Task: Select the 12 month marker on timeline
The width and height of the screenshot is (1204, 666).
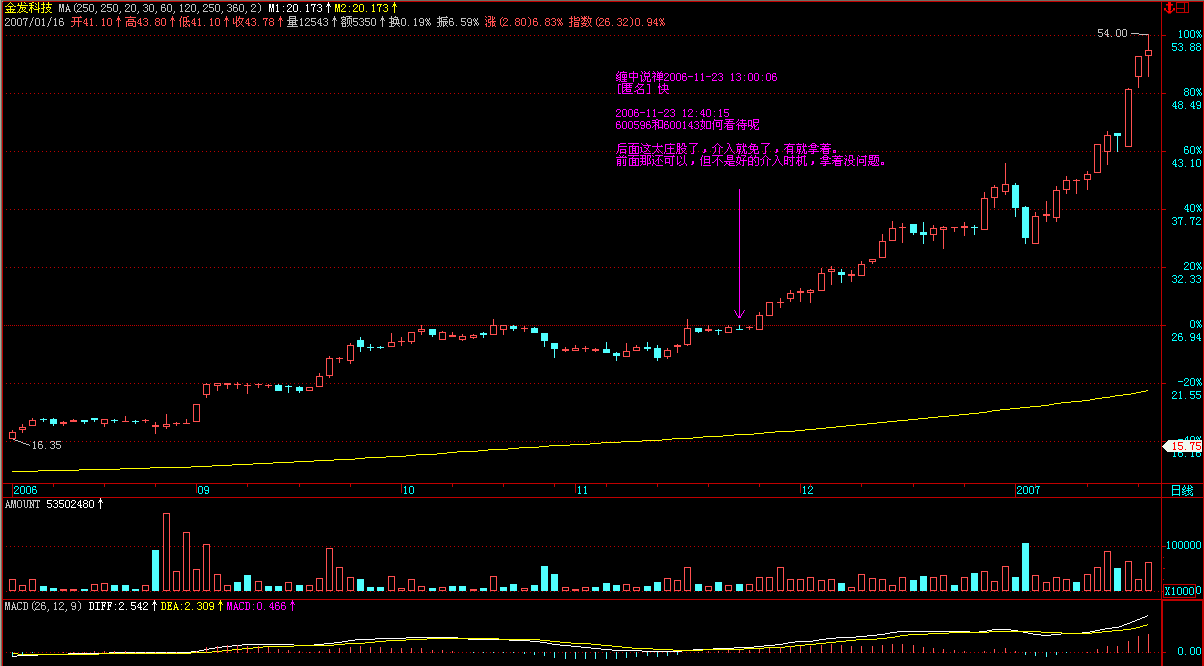Action: click(x=807, y=490)
